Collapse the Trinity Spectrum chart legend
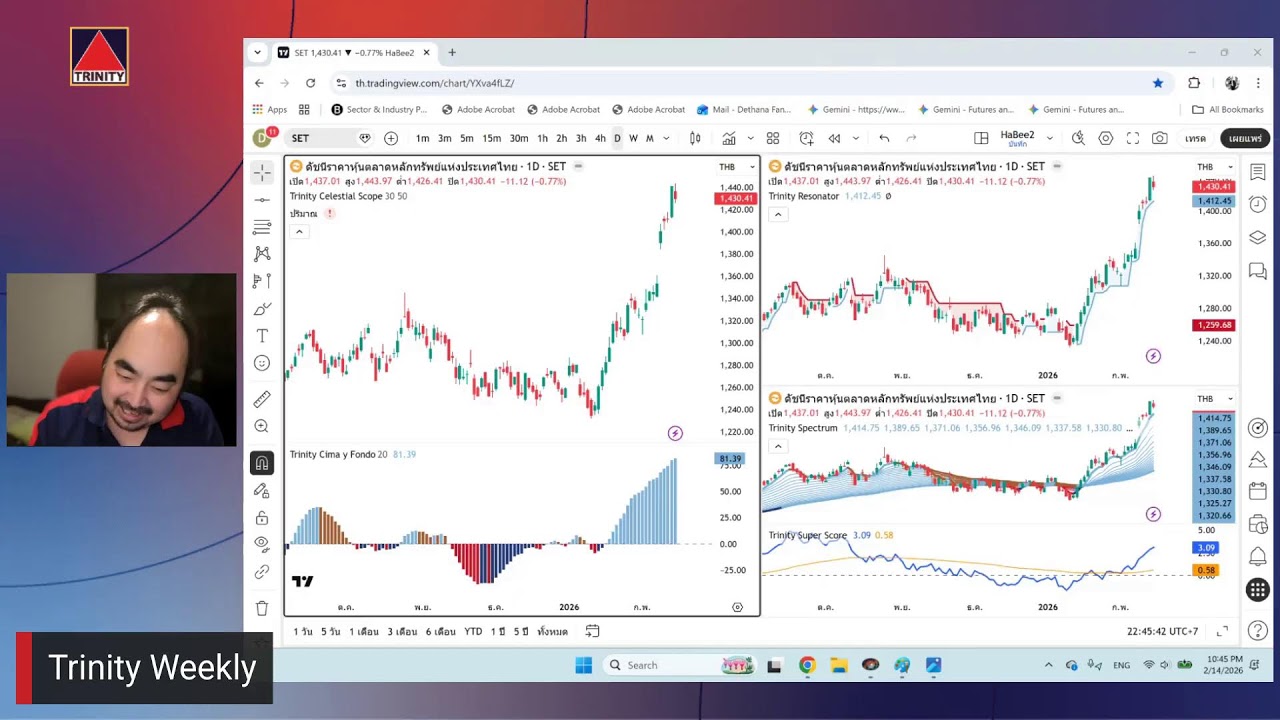 (777, 446)
